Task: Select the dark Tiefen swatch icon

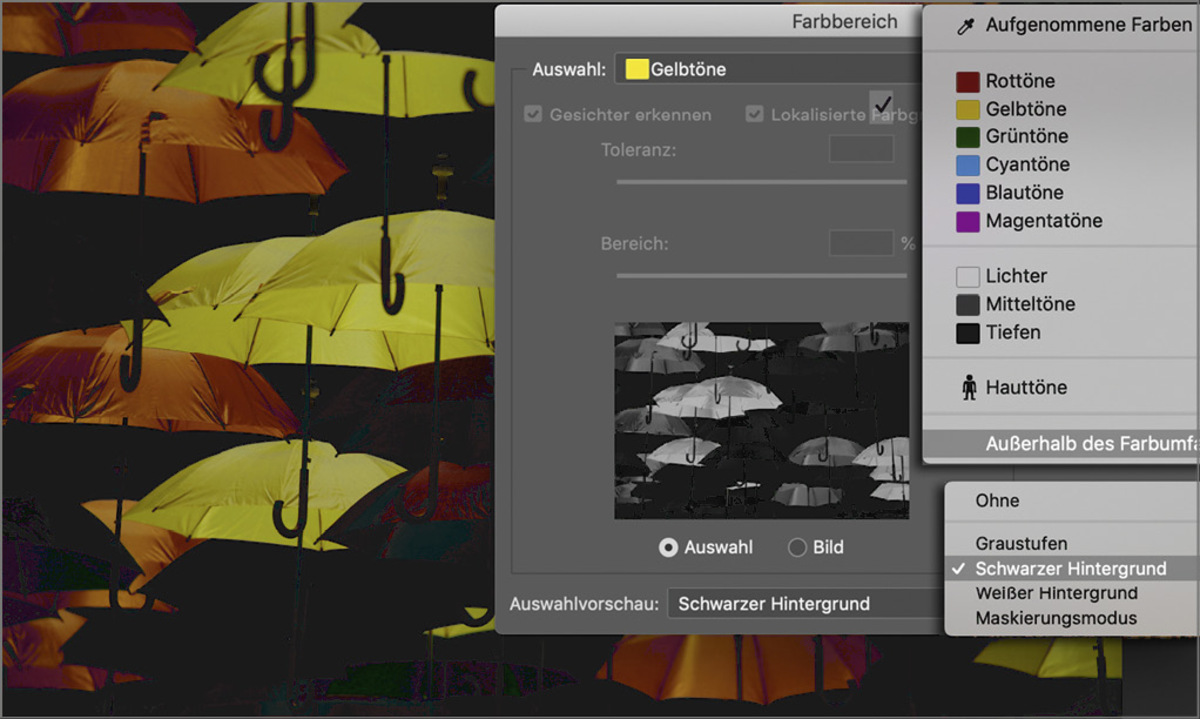Action: click(968, 333)
